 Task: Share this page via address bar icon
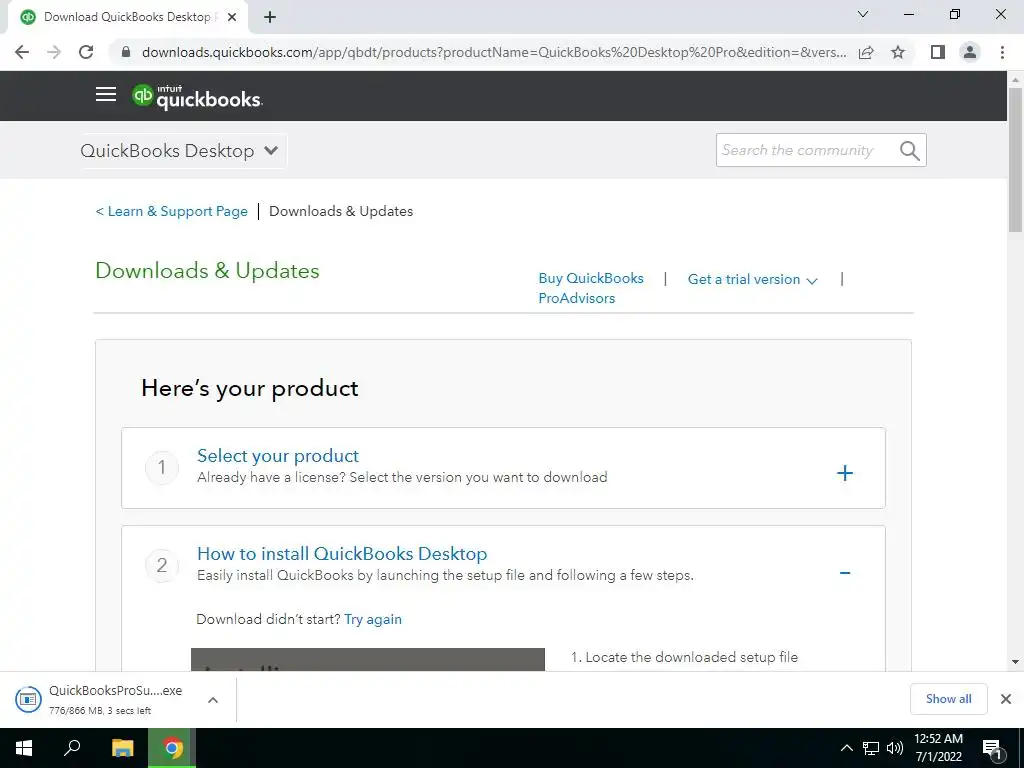point(866,52)
